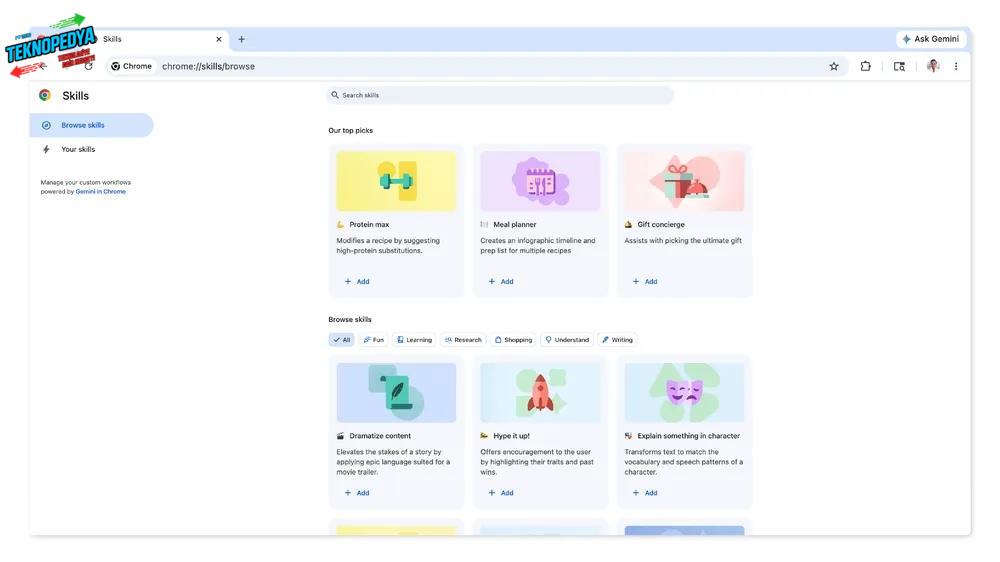1000x562 pixels.
Task: Click the Chrome profile avatar
Action: point(933,66)
